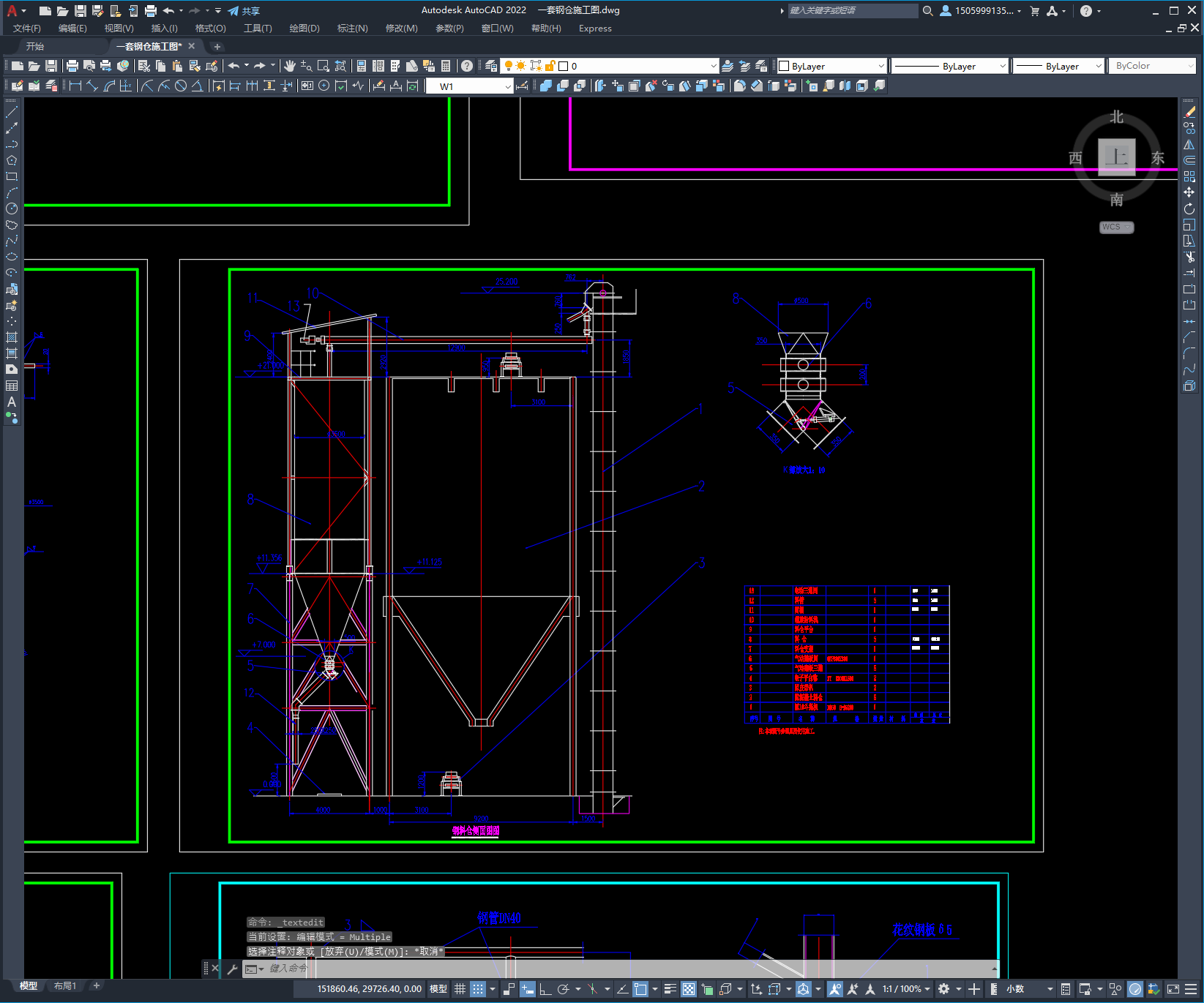1204x1003 pixels.
Task: Toggle polar tracking in status bar
Action: (563, 989)
